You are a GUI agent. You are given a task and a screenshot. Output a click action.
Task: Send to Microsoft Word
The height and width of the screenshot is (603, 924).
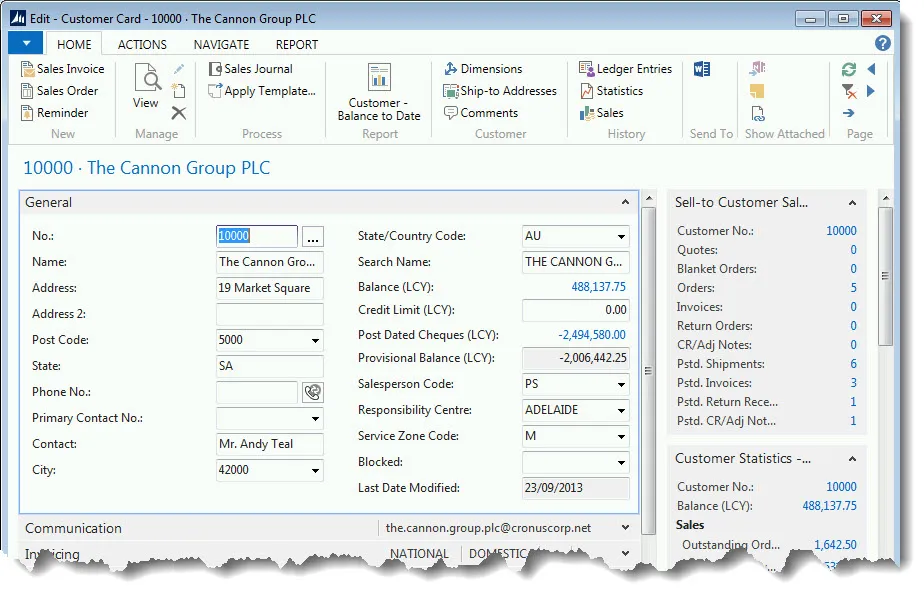click(702, 69)
